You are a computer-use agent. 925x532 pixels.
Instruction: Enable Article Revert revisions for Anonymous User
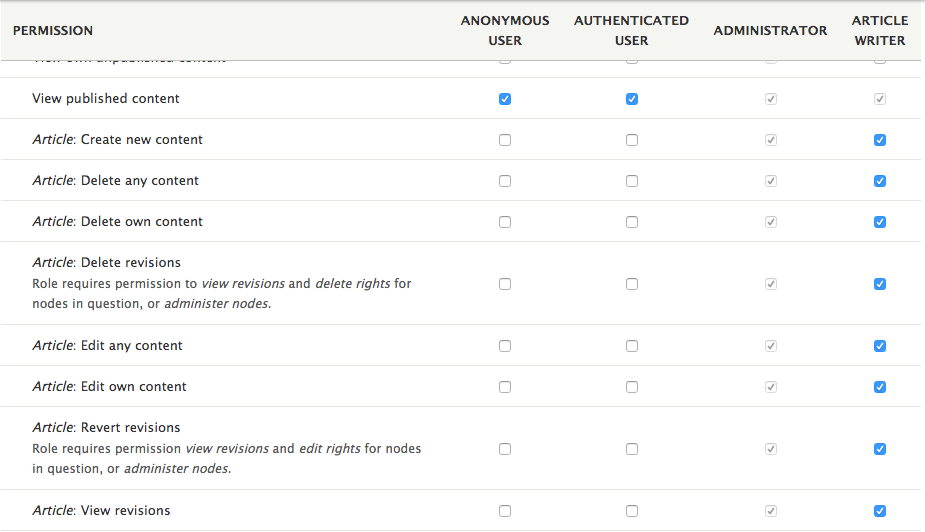click(x=505, y=449)
